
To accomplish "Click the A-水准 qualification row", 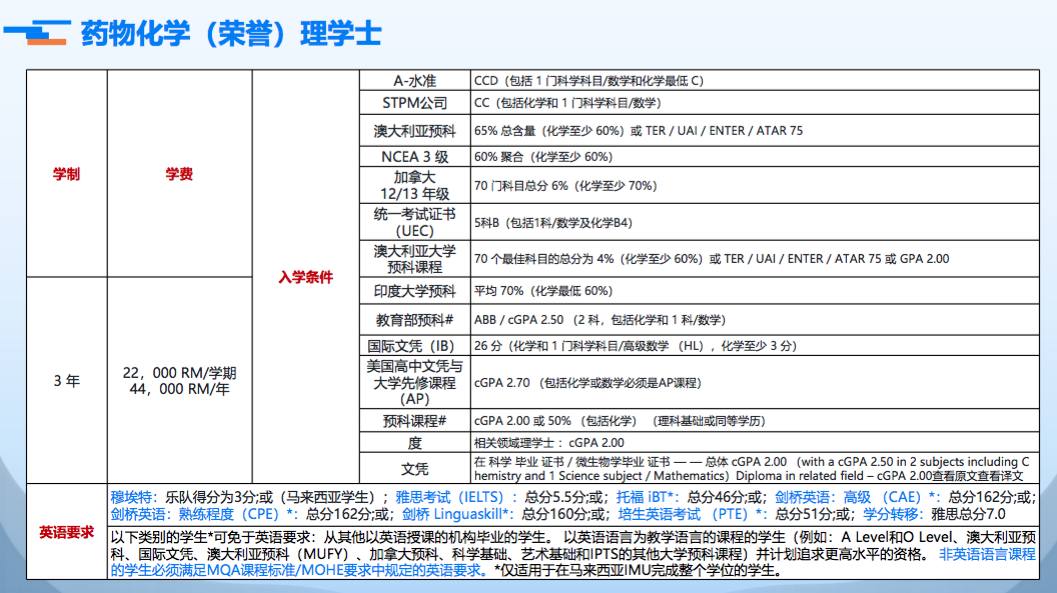I will [x=414, y=81].
